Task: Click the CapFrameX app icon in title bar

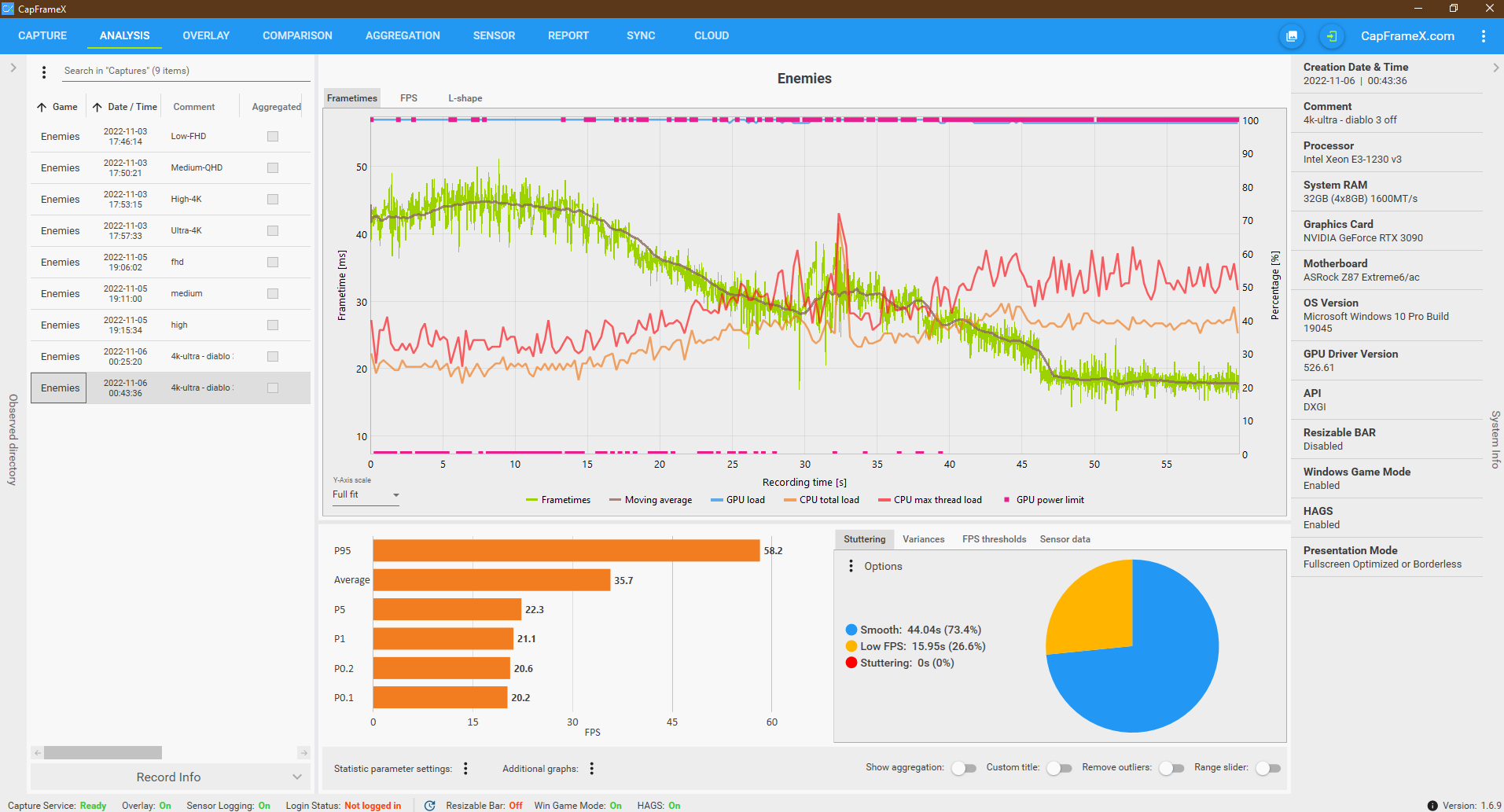Action: click(8, 9)
